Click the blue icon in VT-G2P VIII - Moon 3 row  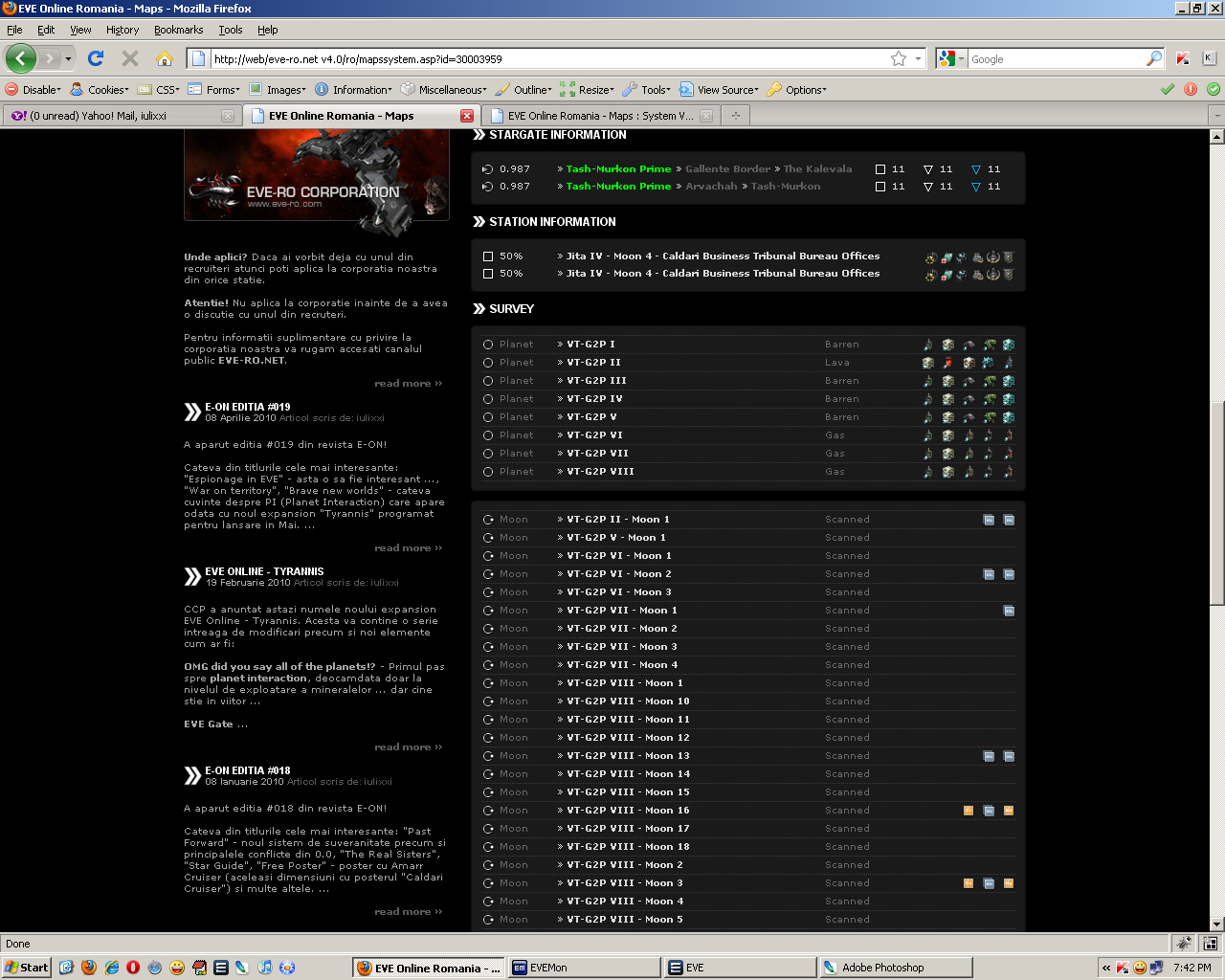pyautogui.click(x=989, y=883)
